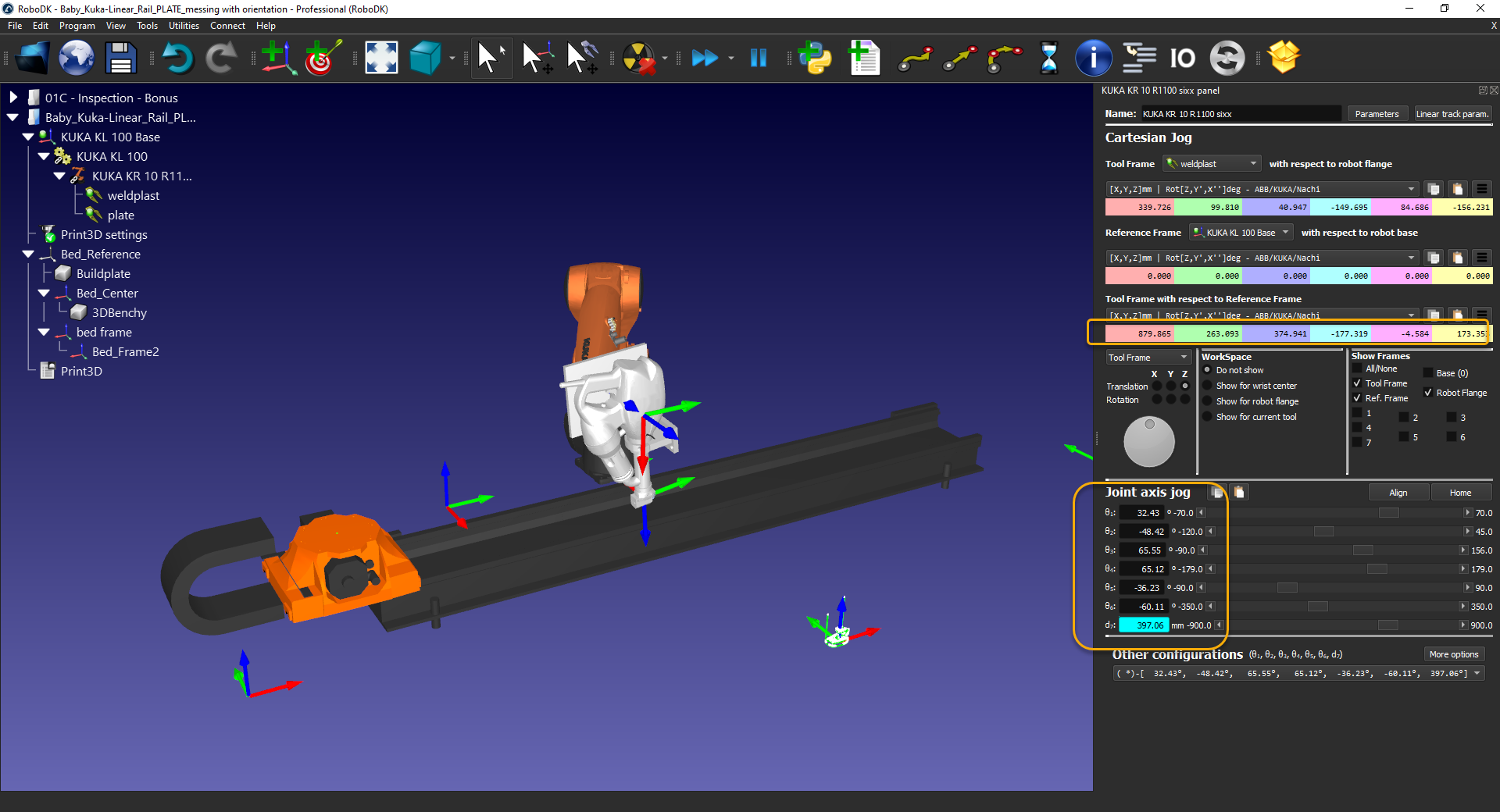The width and height of the screenshot is (1500, 812).
Task: Toggle the All/None frames checkbox
Action: [x=1357, y=369]
